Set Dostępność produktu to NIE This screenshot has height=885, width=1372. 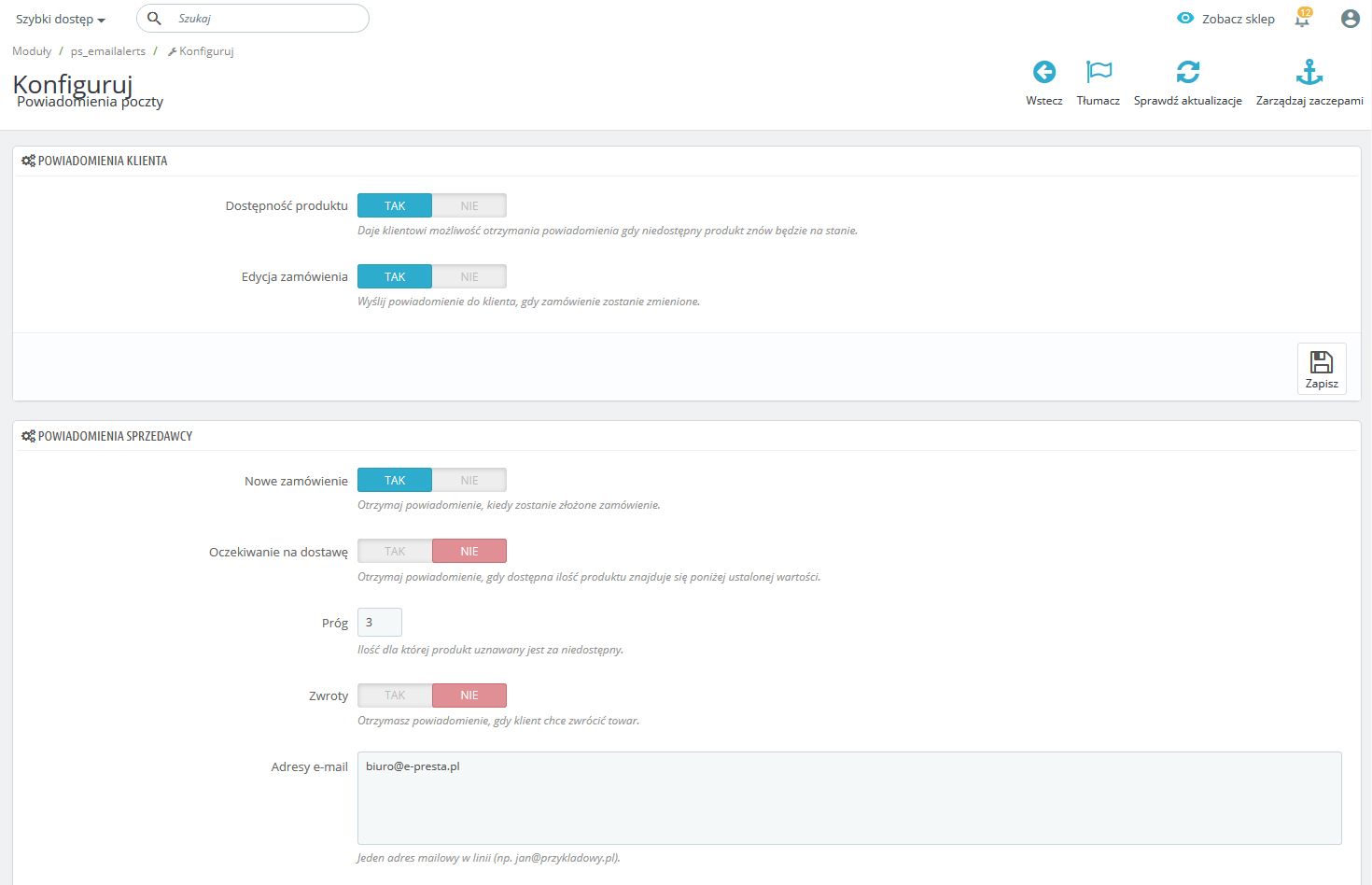[469, 206]
